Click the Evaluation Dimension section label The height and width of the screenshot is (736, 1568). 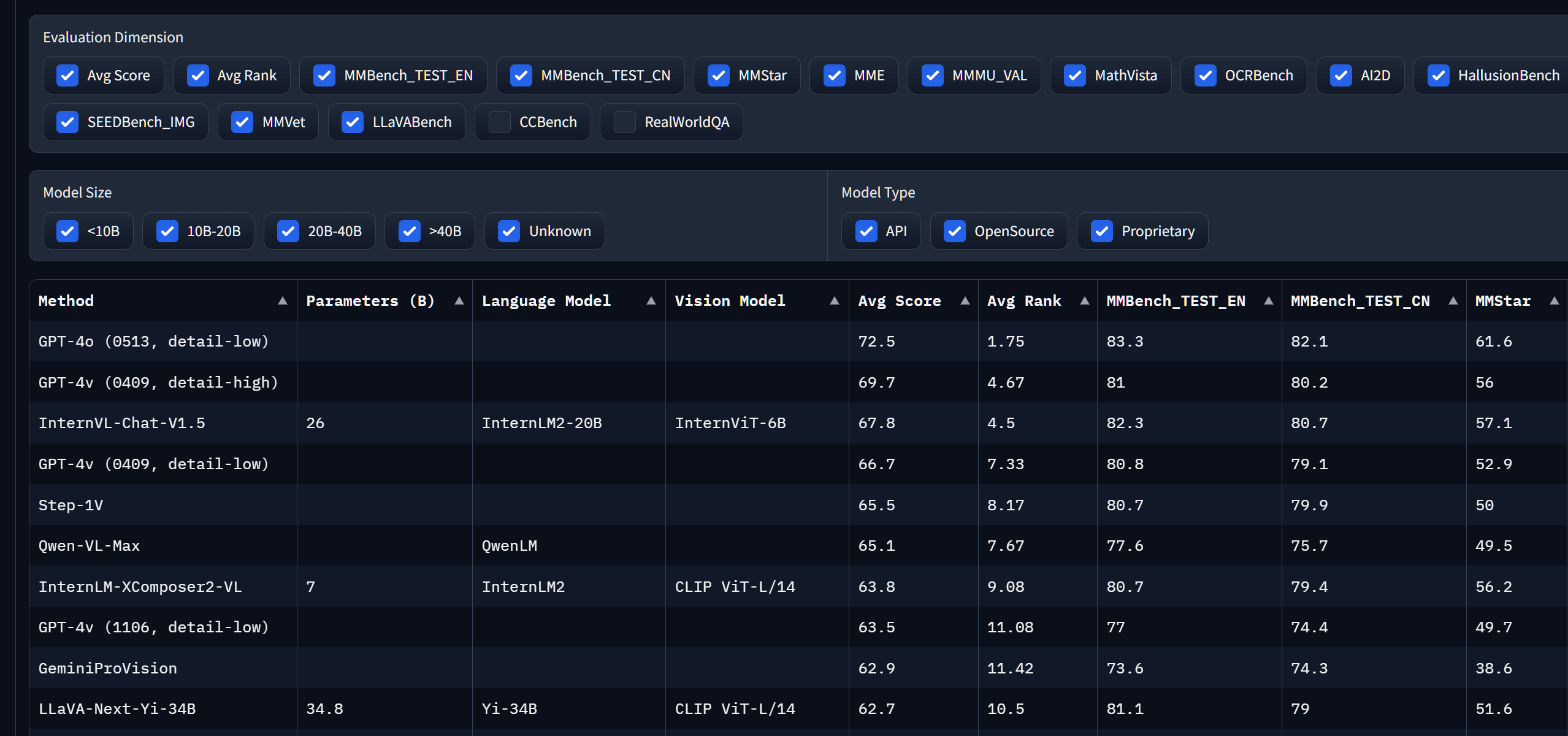click(x=113, y=37)
